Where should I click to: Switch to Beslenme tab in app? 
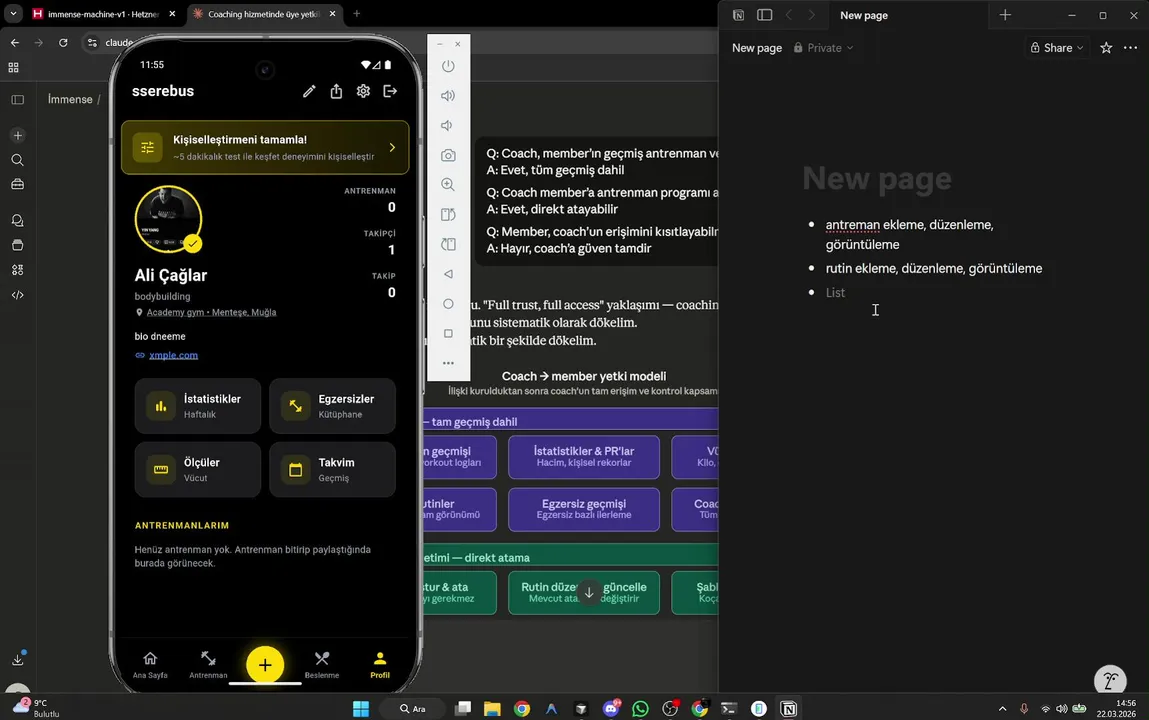(x=322, y=664)
